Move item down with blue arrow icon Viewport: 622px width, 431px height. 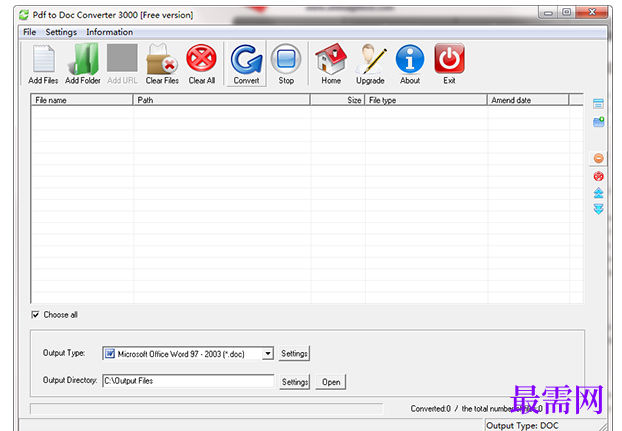[x=599, y=209]
